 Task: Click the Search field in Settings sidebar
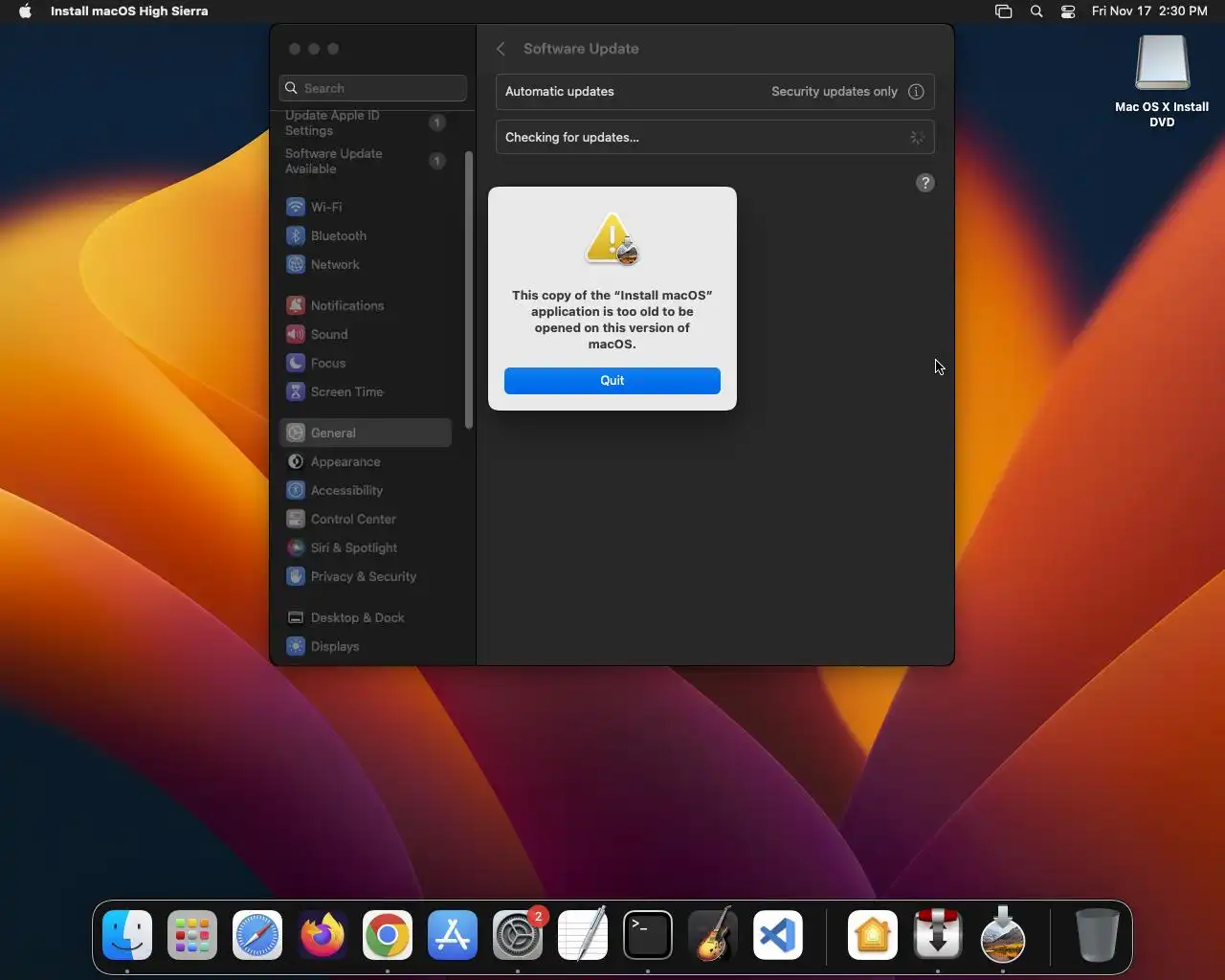coord(373,88)
